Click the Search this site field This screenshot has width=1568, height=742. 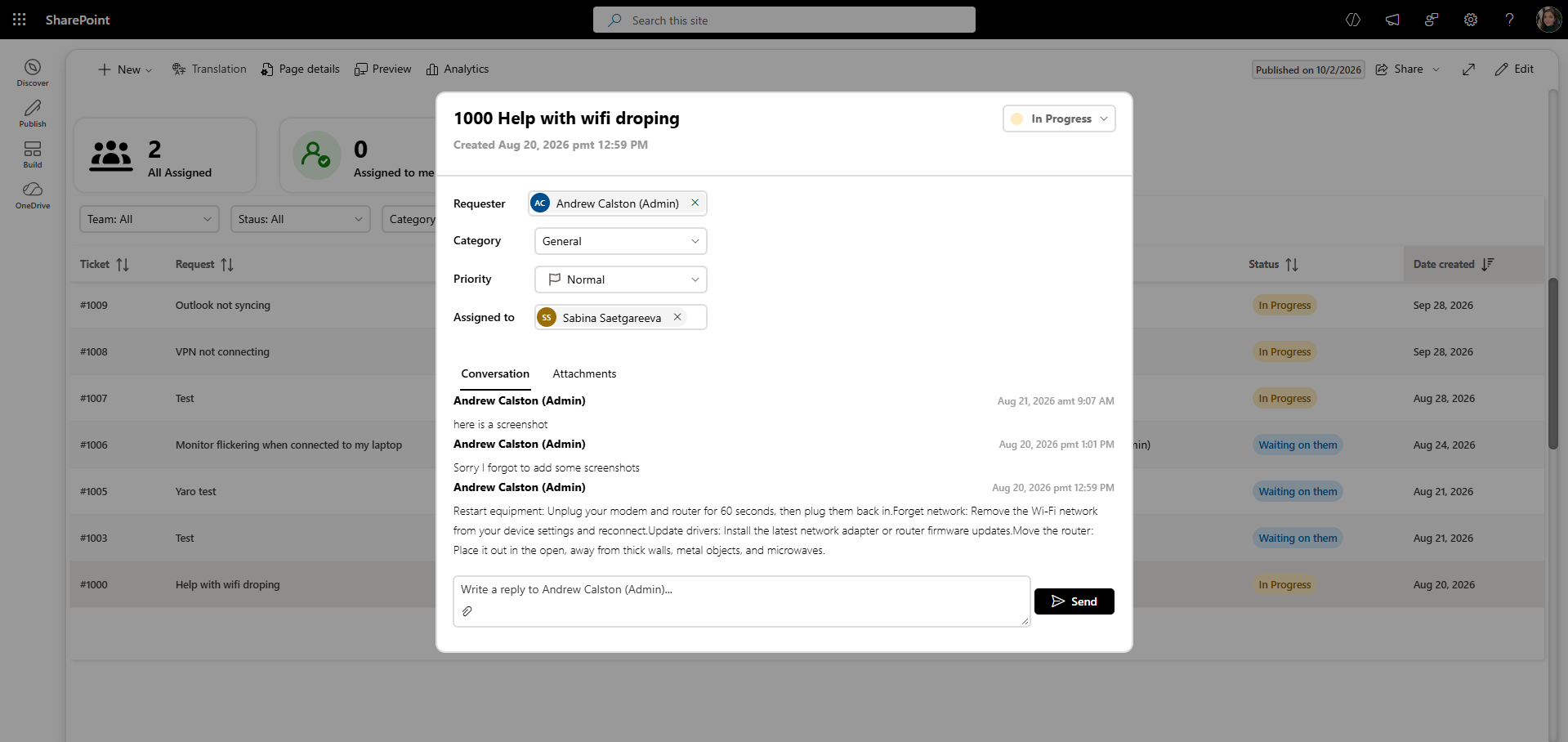784,20
